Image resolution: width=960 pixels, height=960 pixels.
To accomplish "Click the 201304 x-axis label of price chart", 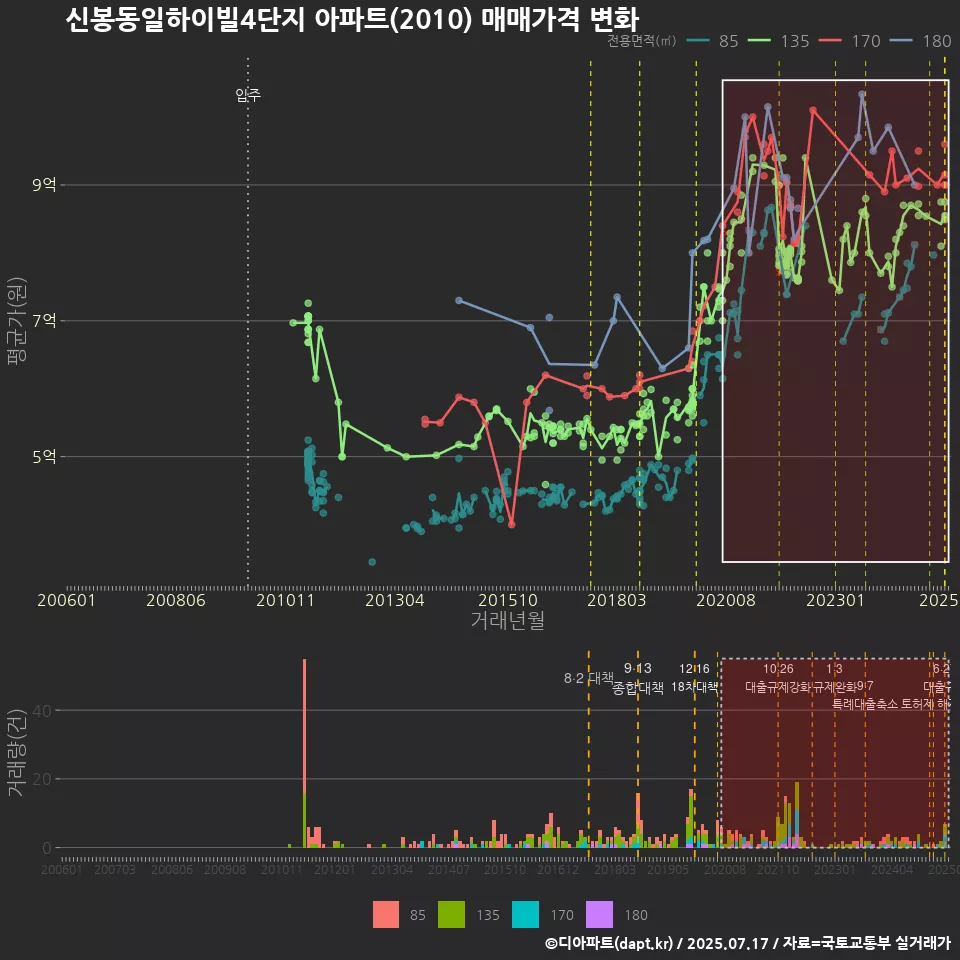I will [x=395, y=600].
